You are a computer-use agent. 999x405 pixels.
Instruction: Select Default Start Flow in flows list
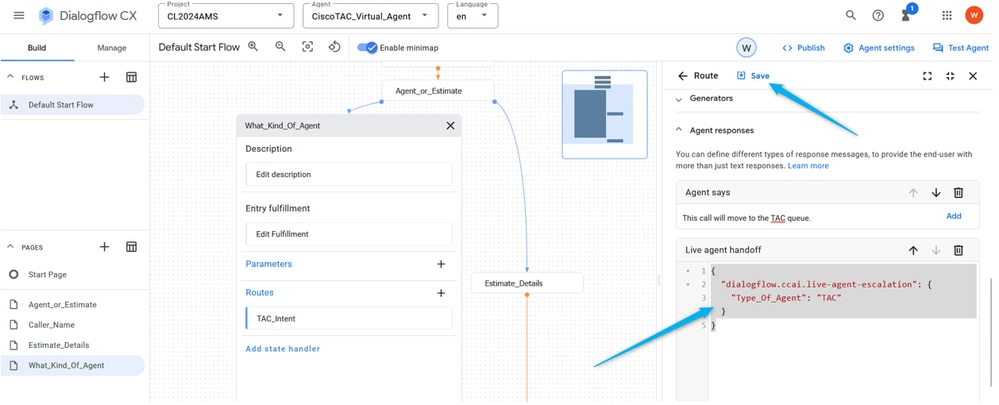point(73,104)
